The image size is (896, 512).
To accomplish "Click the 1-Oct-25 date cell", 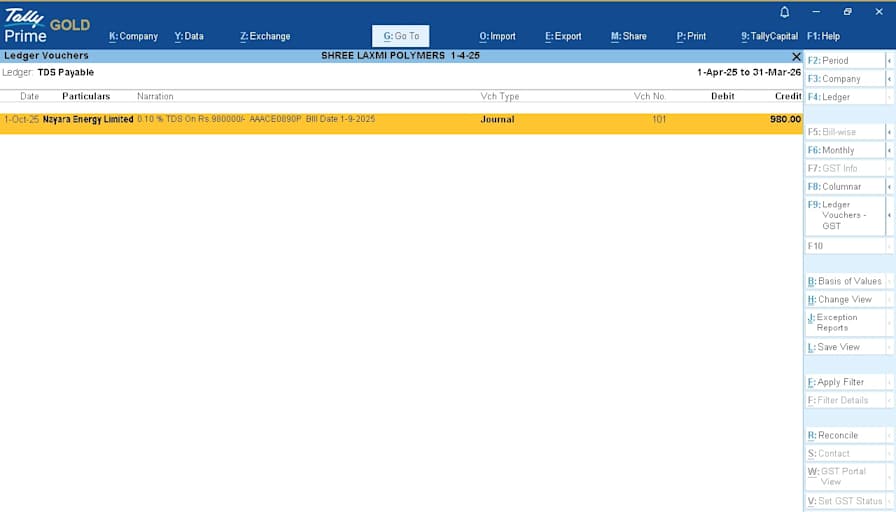I will pos(22,119).
